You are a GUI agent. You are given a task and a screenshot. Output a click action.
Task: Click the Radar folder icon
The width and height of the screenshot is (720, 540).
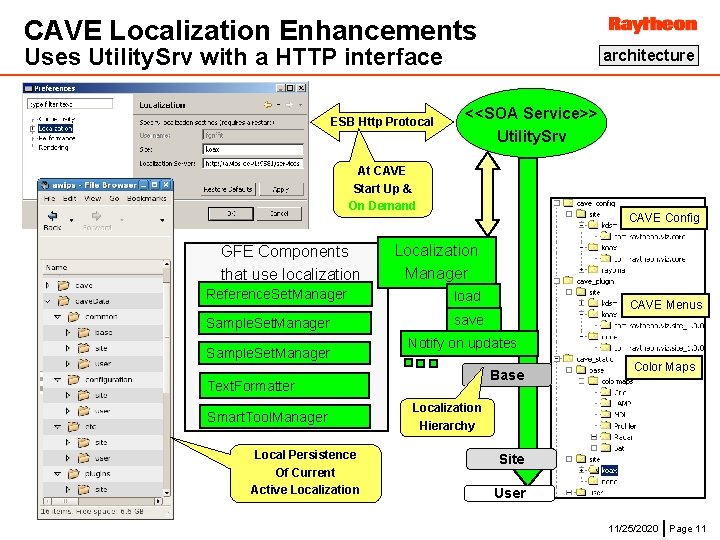tap(606, 437)
